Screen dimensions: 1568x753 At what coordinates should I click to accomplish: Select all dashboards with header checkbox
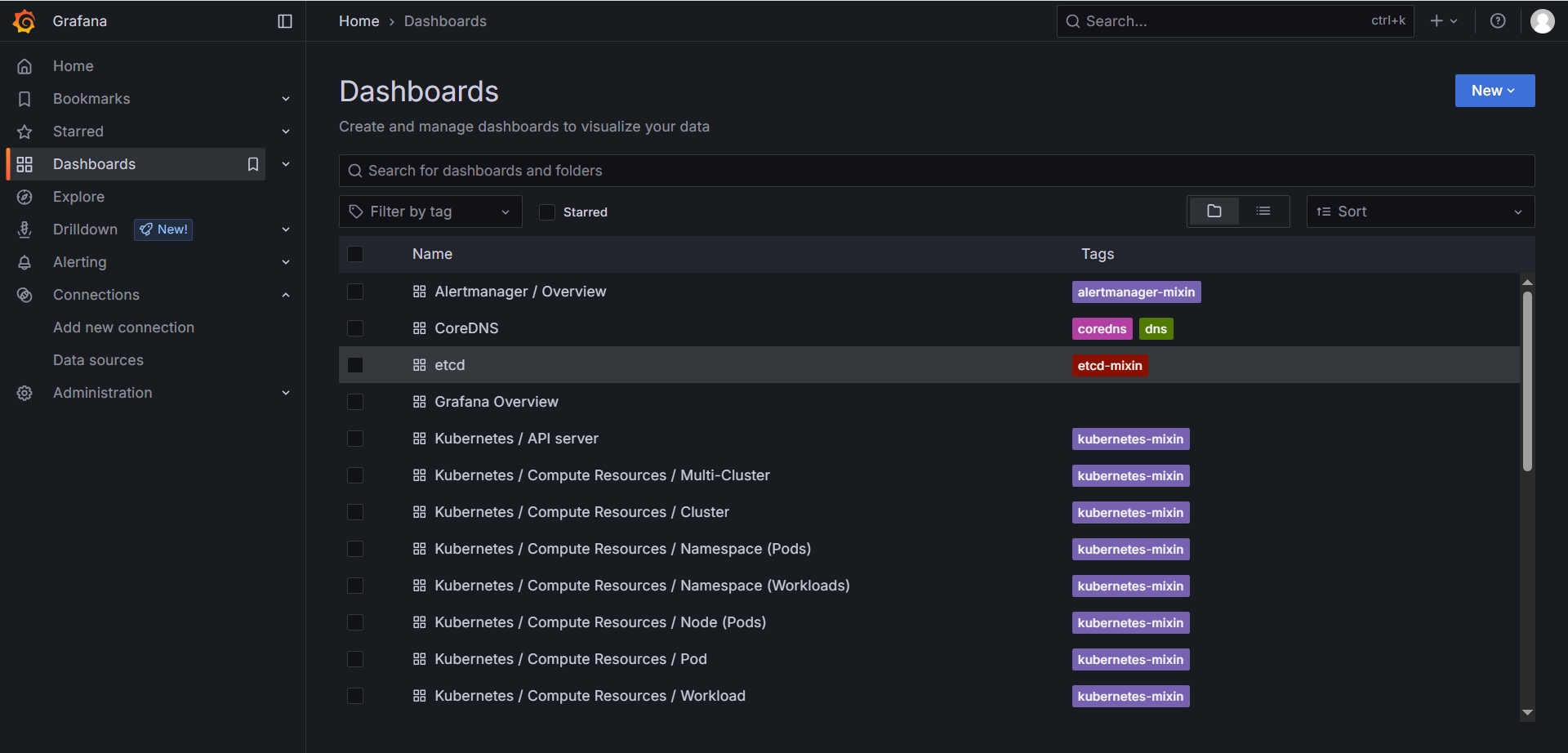coord(355,254)
